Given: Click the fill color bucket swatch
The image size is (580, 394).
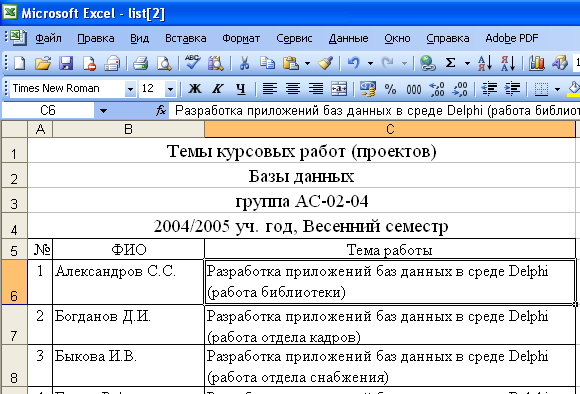Looking at the screenshot, I should click(x=574, y=89).
